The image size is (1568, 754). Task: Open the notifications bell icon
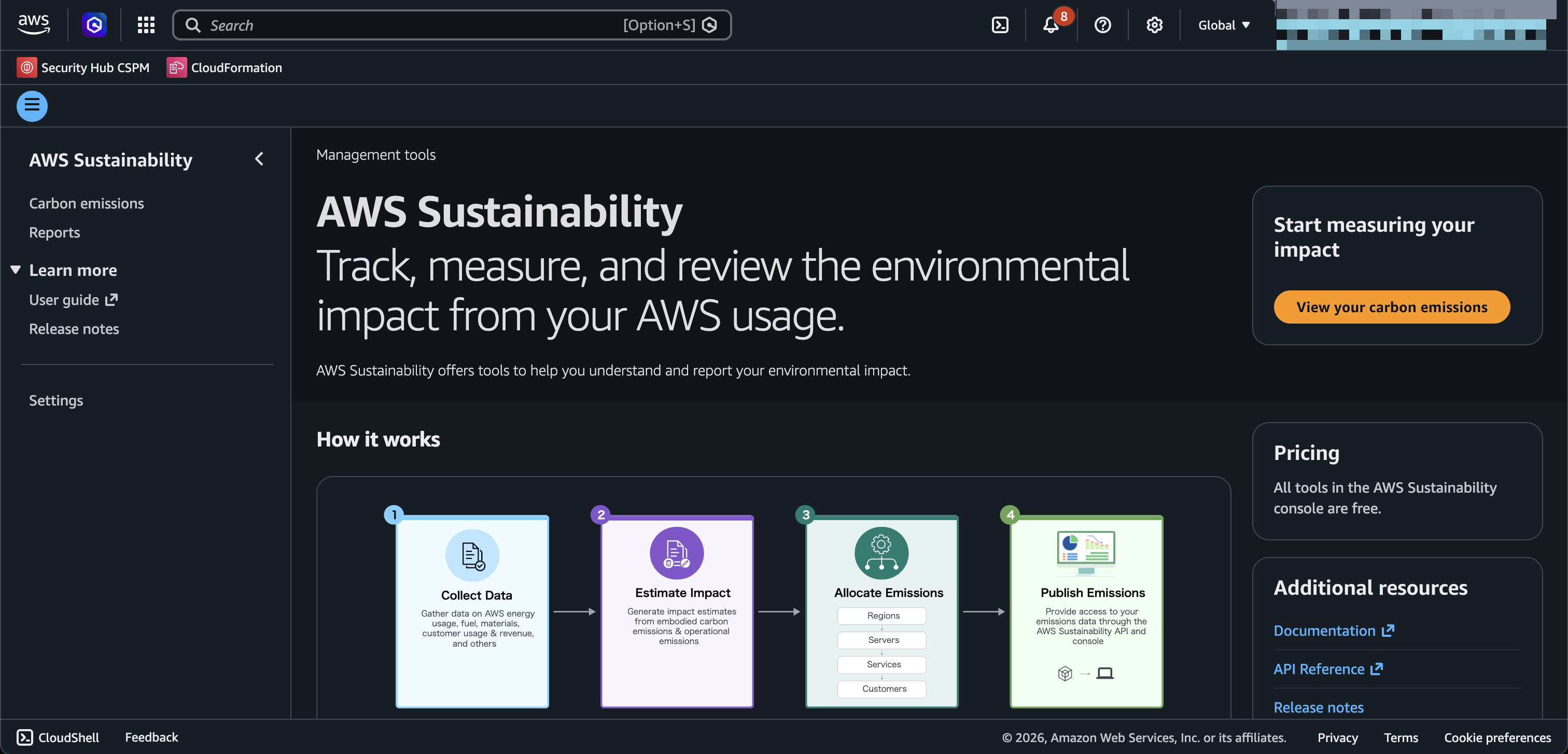pos(1051,25)
